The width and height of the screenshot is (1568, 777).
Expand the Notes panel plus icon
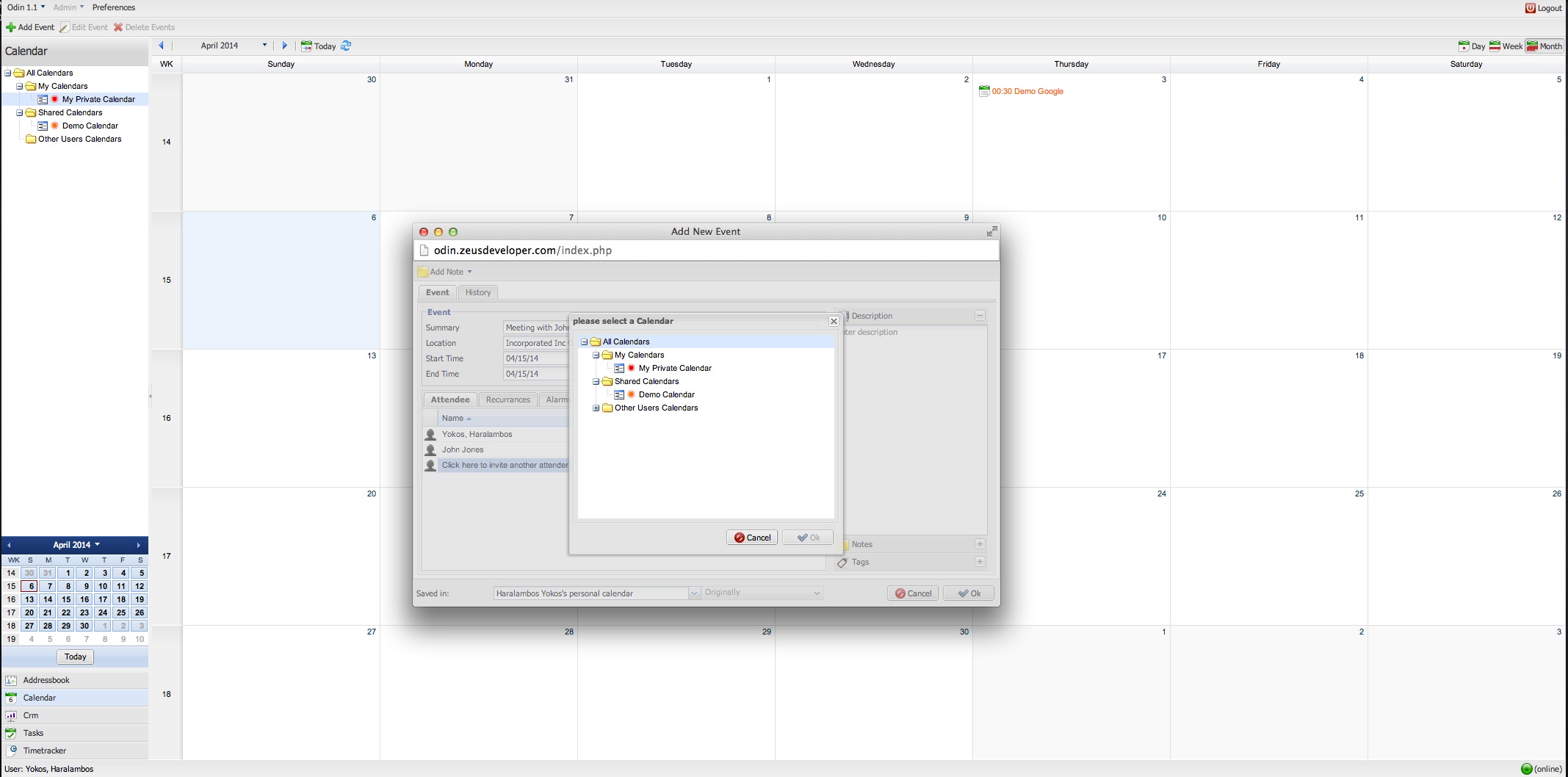[x=980, y=544]
